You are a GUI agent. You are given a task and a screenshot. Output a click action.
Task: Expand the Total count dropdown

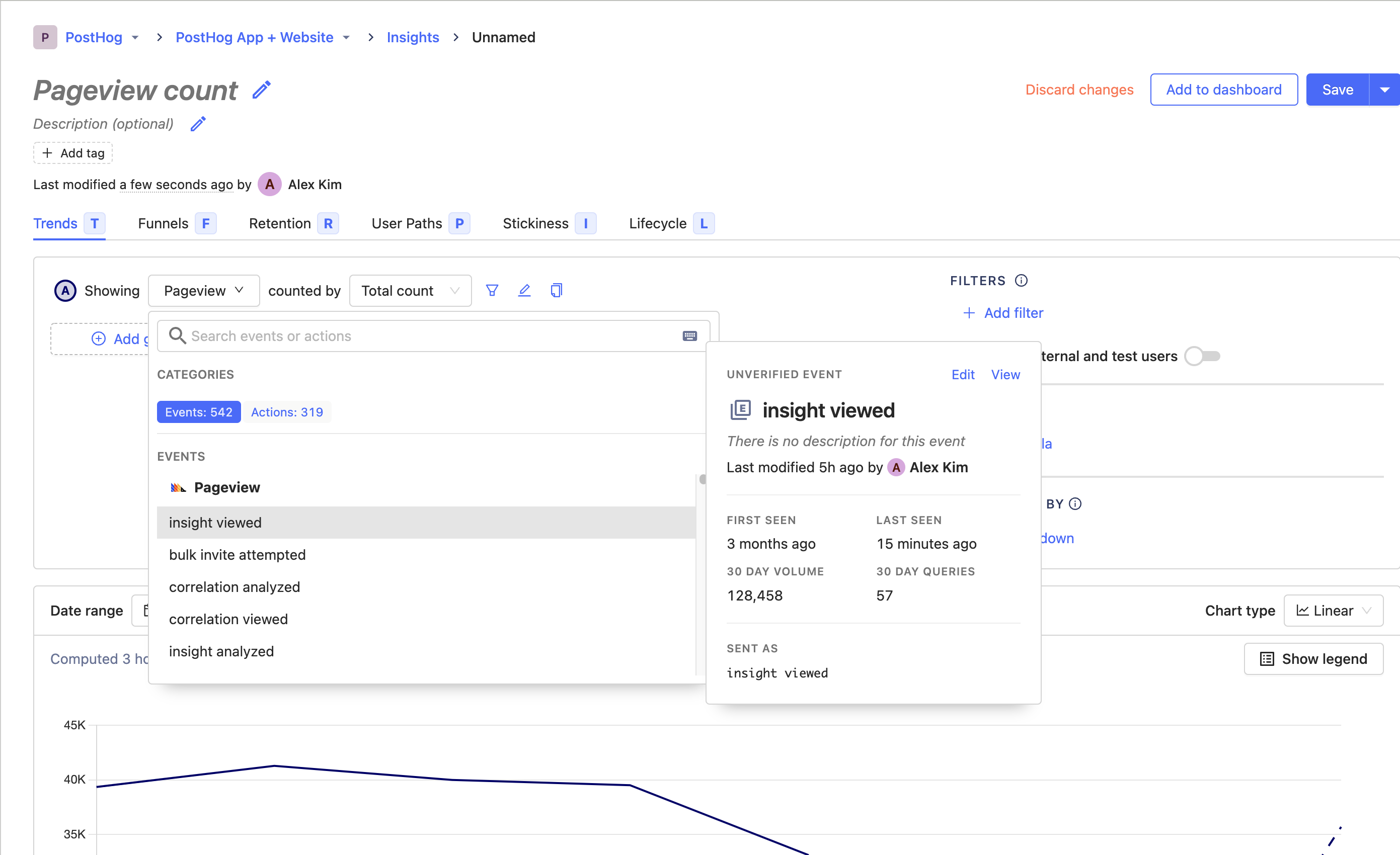point(410,291)
